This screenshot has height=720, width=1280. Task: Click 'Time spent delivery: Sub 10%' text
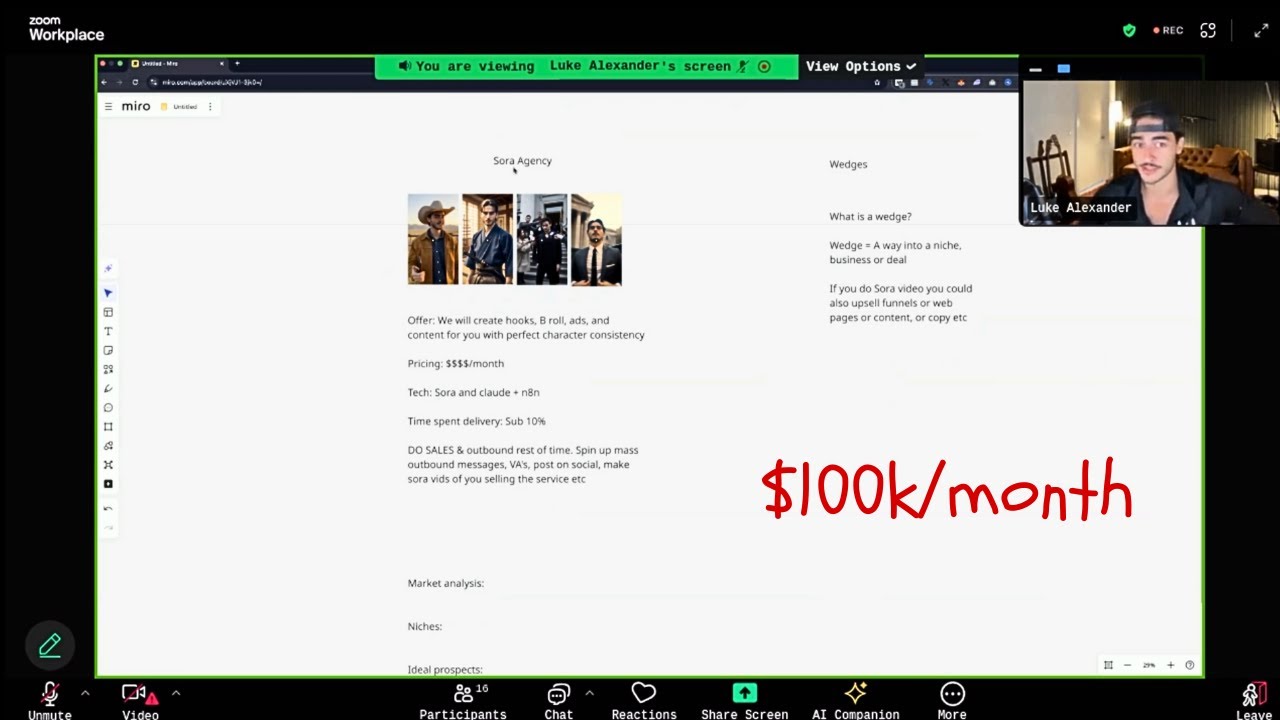(476, 421)
